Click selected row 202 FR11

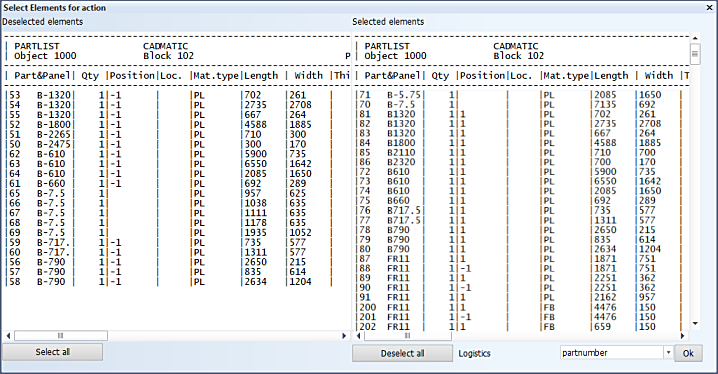click(x=522, y=326)
